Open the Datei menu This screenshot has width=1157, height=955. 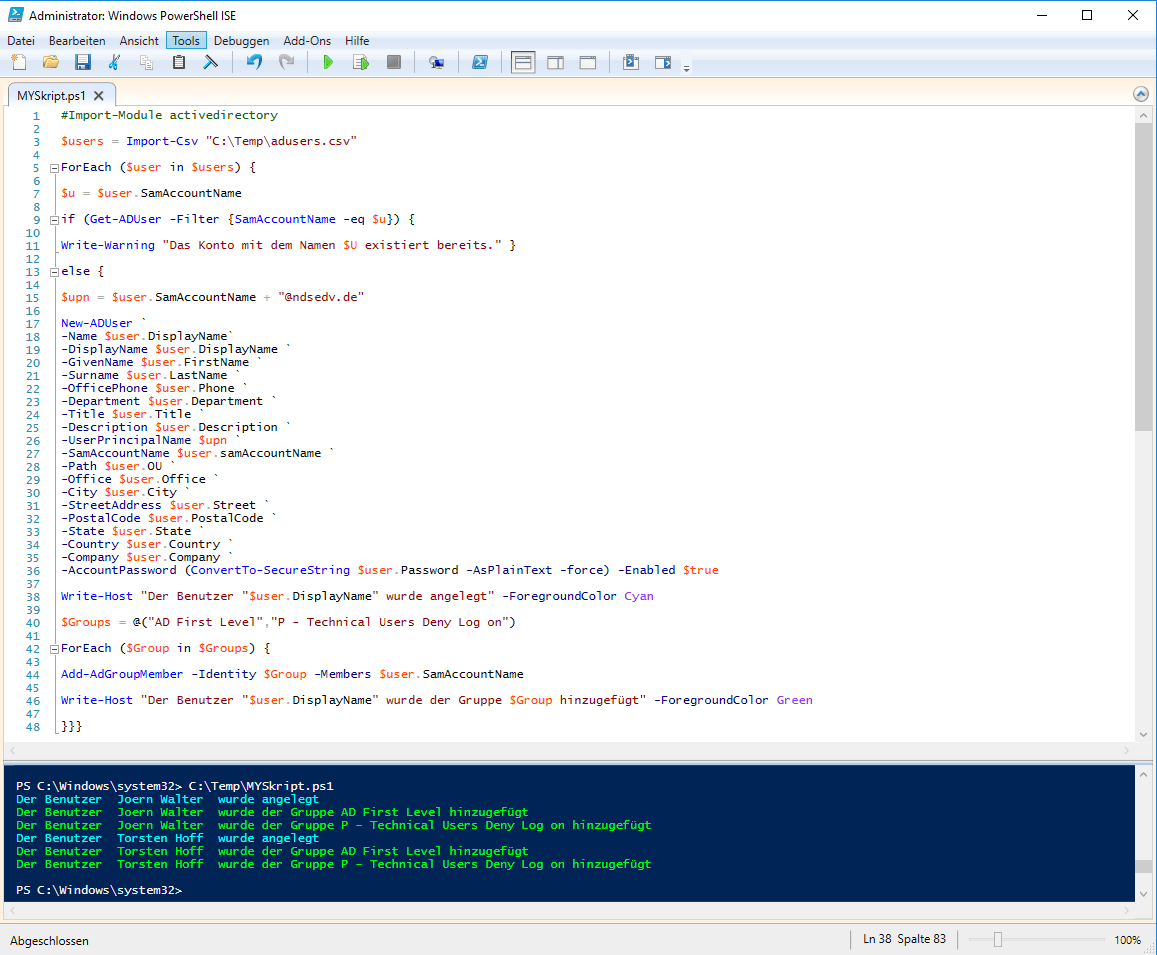[x=21, y=41]
